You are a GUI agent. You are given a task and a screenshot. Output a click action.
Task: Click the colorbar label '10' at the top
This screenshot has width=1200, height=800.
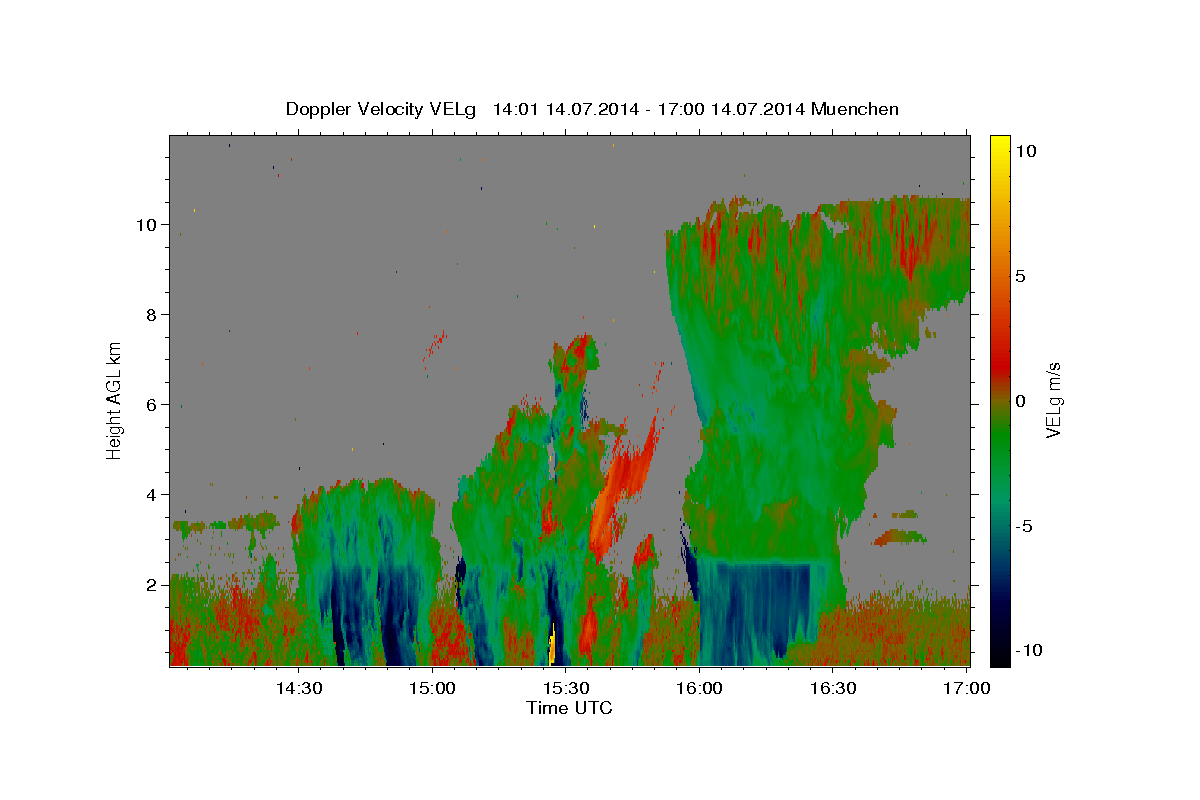click(x=1025, y=151)
